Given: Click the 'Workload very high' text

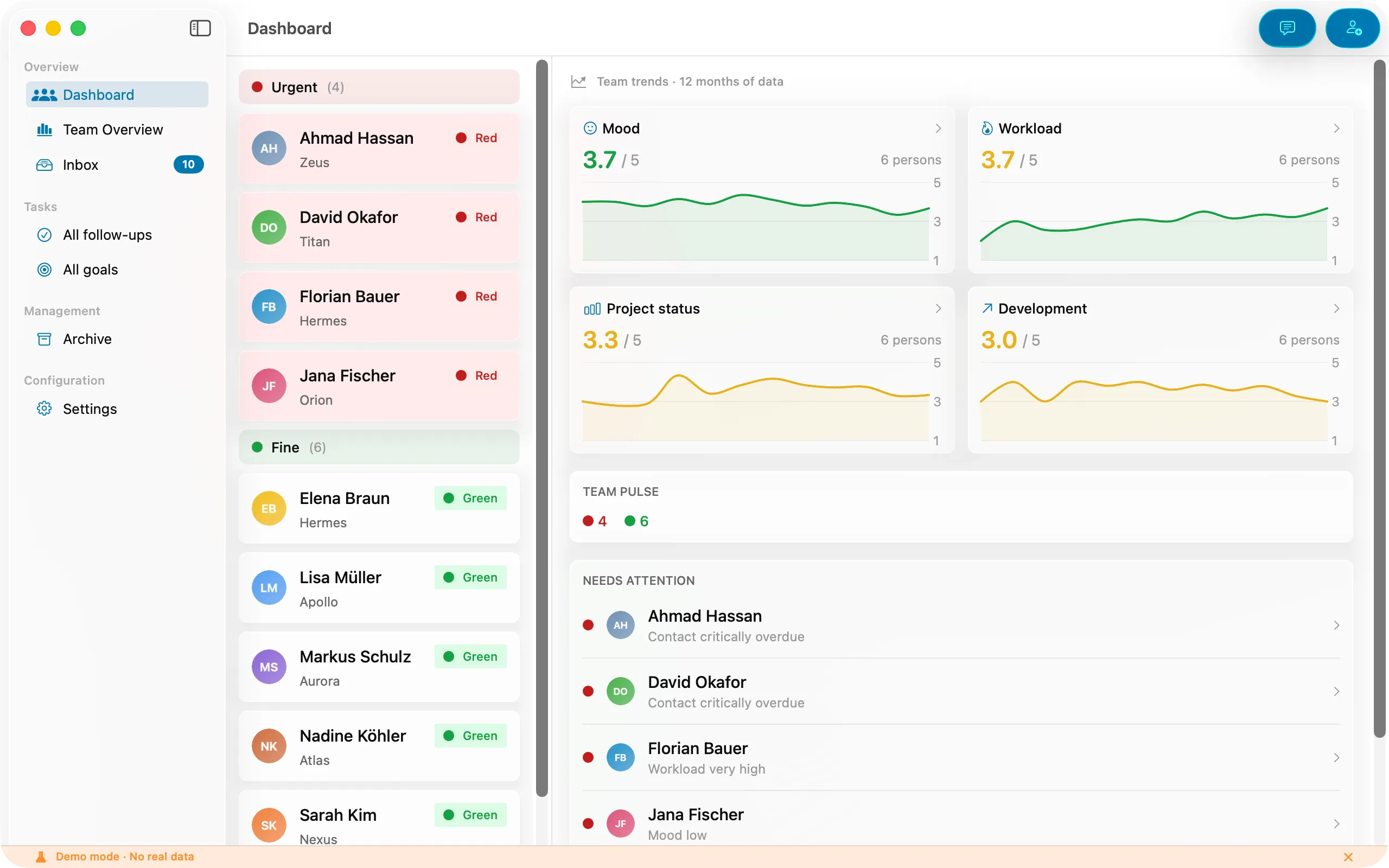Looking at the screenshot, I should (x=706, y=769).
